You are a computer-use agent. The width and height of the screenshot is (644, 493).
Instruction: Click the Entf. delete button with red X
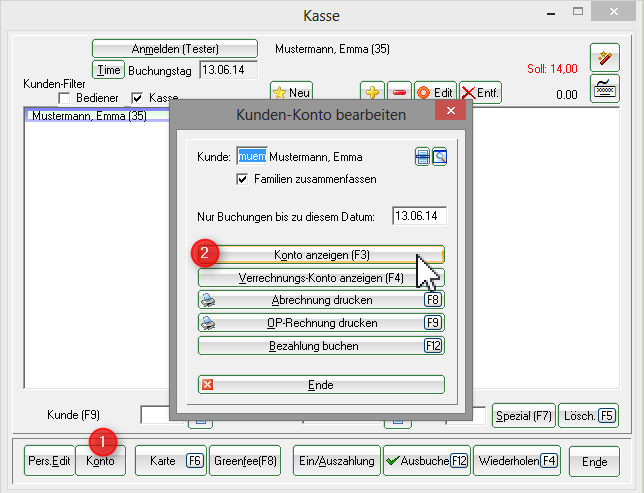[x=480, y=92]
